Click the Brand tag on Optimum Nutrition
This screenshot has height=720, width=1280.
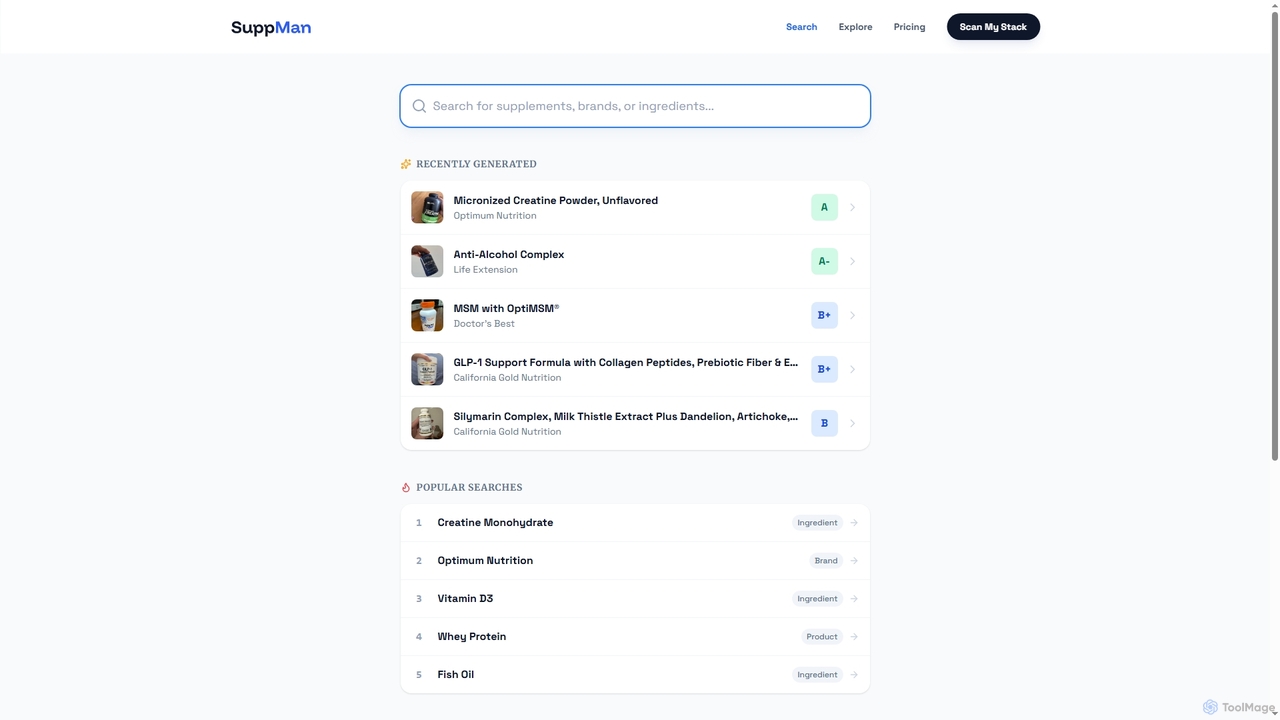[x=826, y=561]
